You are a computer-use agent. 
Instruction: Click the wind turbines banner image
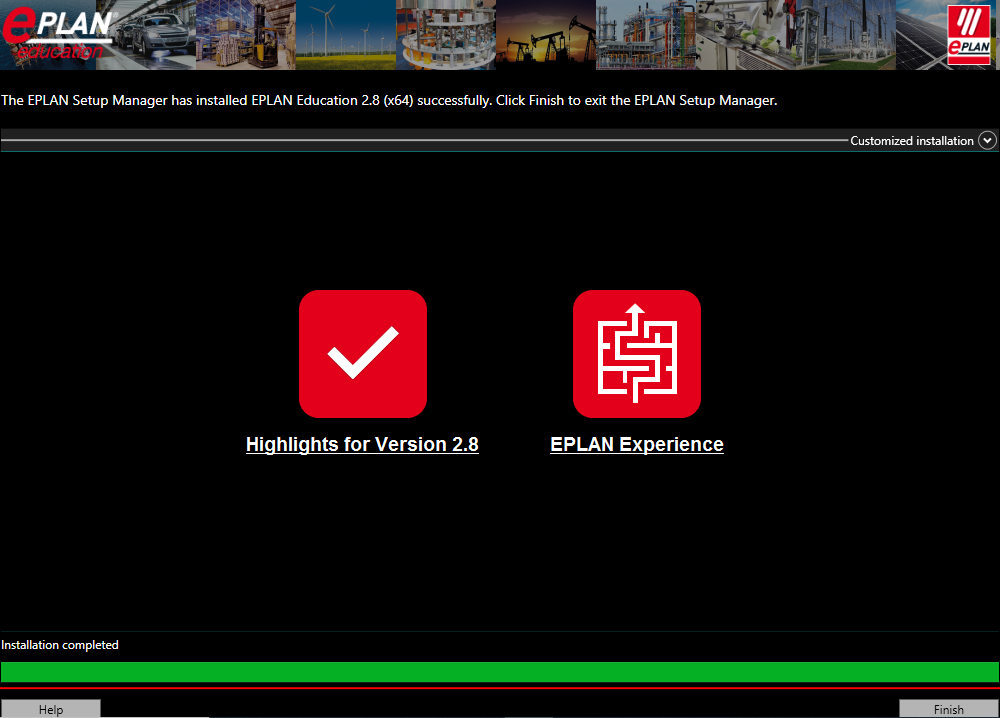(346, 34)
